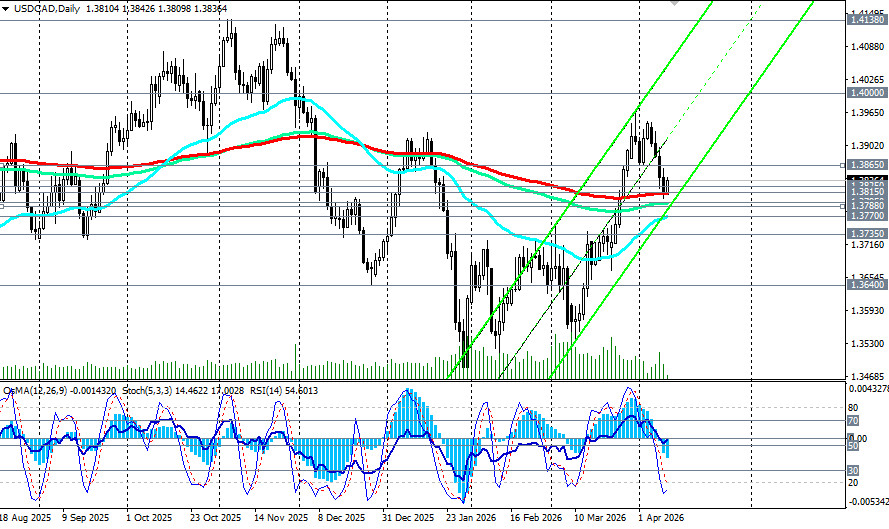The image size is (889, 529).
Task: Click the 31 Dec 2025 date label
Action: pos(408,518)
